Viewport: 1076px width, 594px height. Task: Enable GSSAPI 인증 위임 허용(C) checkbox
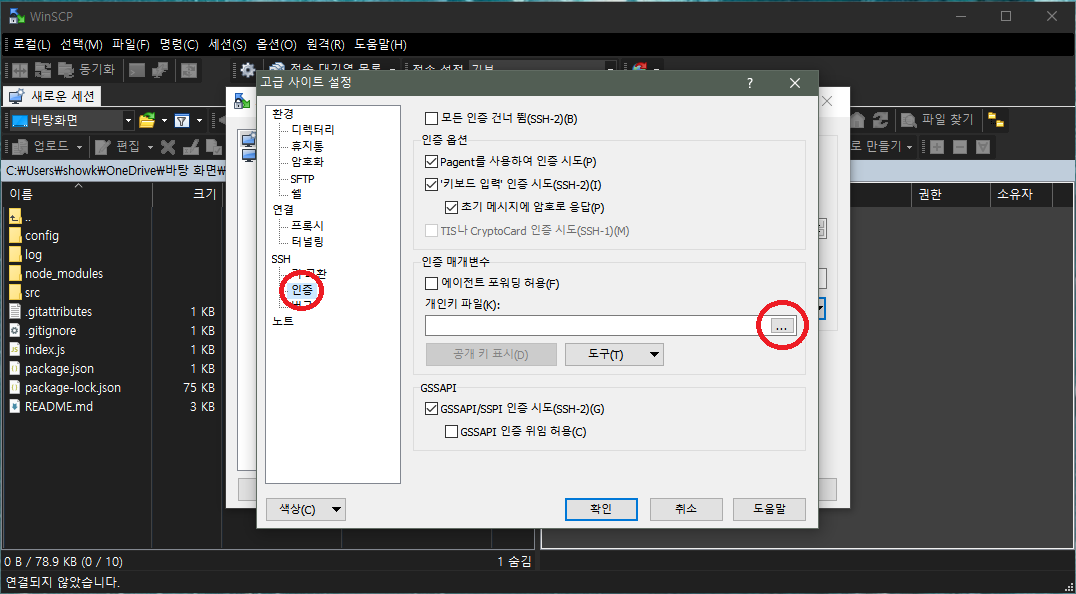(x=452, y=431)
